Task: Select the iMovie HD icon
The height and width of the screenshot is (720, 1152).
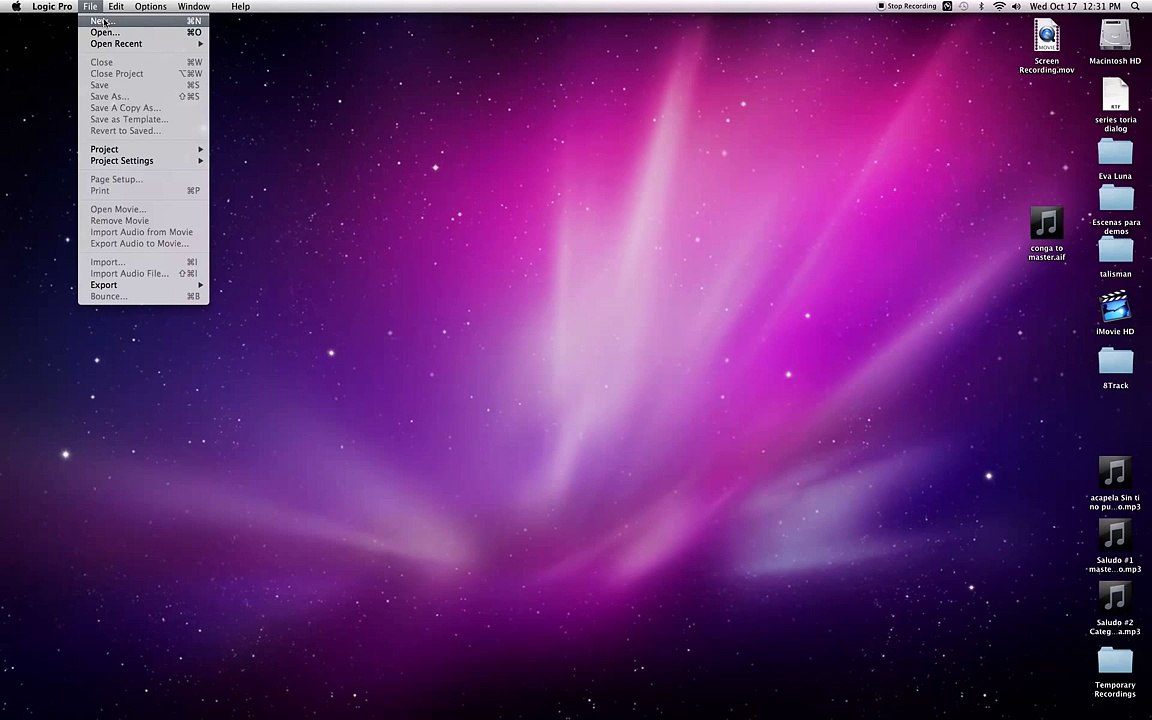Action: tap(1115, 313)
